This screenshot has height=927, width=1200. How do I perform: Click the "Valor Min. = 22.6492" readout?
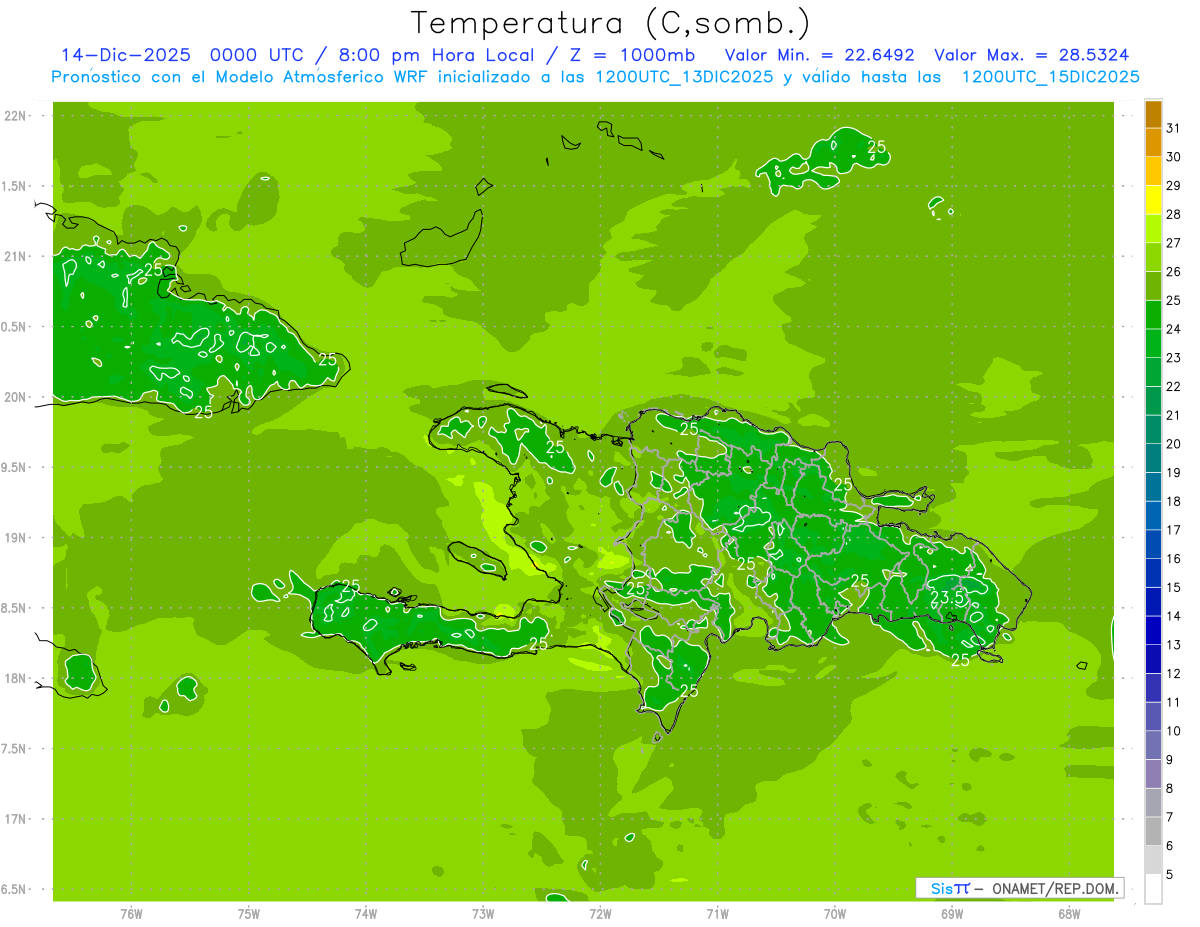coord(820,55)
